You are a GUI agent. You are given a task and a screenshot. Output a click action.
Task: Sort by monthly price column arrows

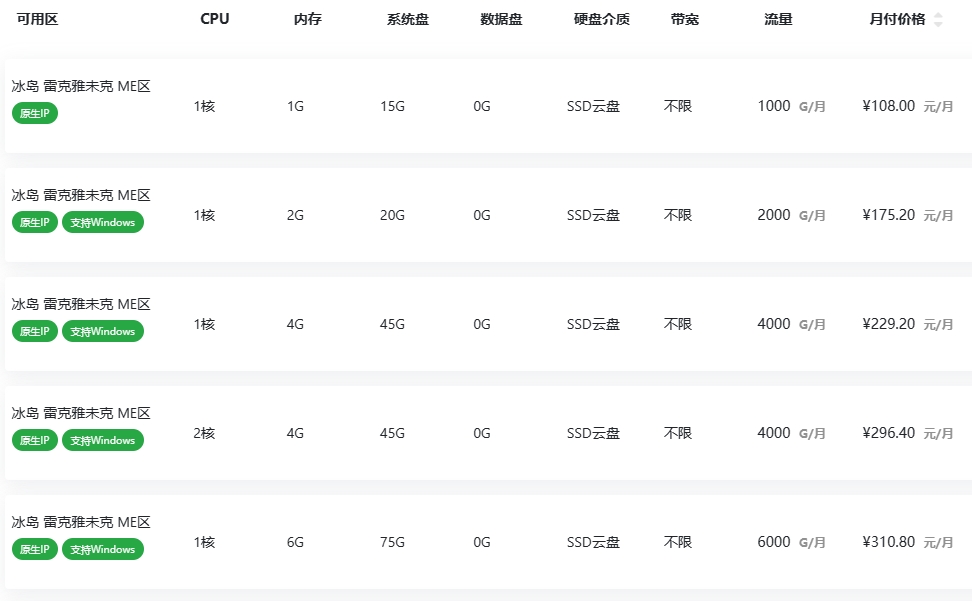[937, 19]
